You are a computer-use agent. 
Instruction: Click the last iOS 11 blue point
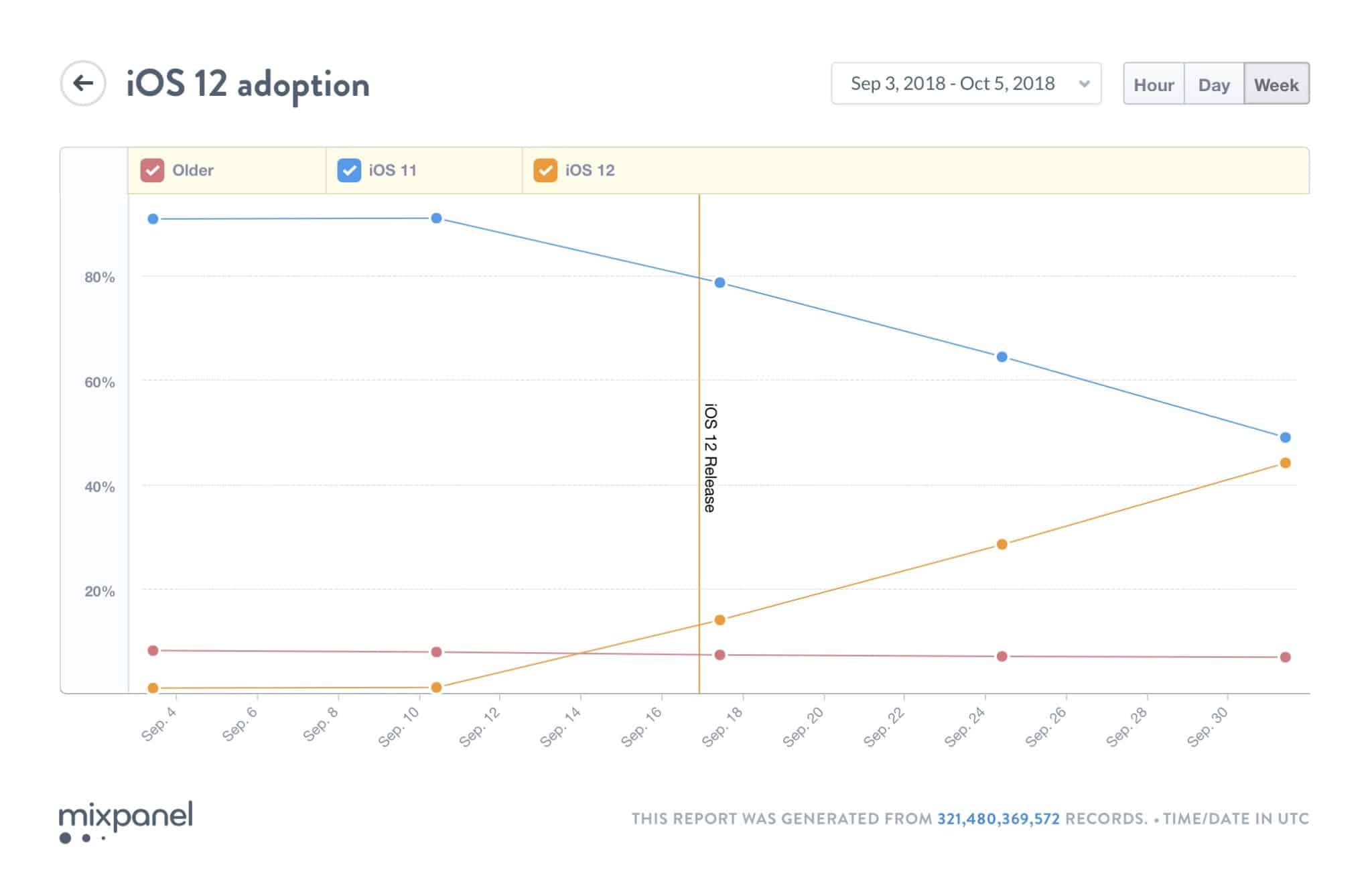[x=1285, y=438]
